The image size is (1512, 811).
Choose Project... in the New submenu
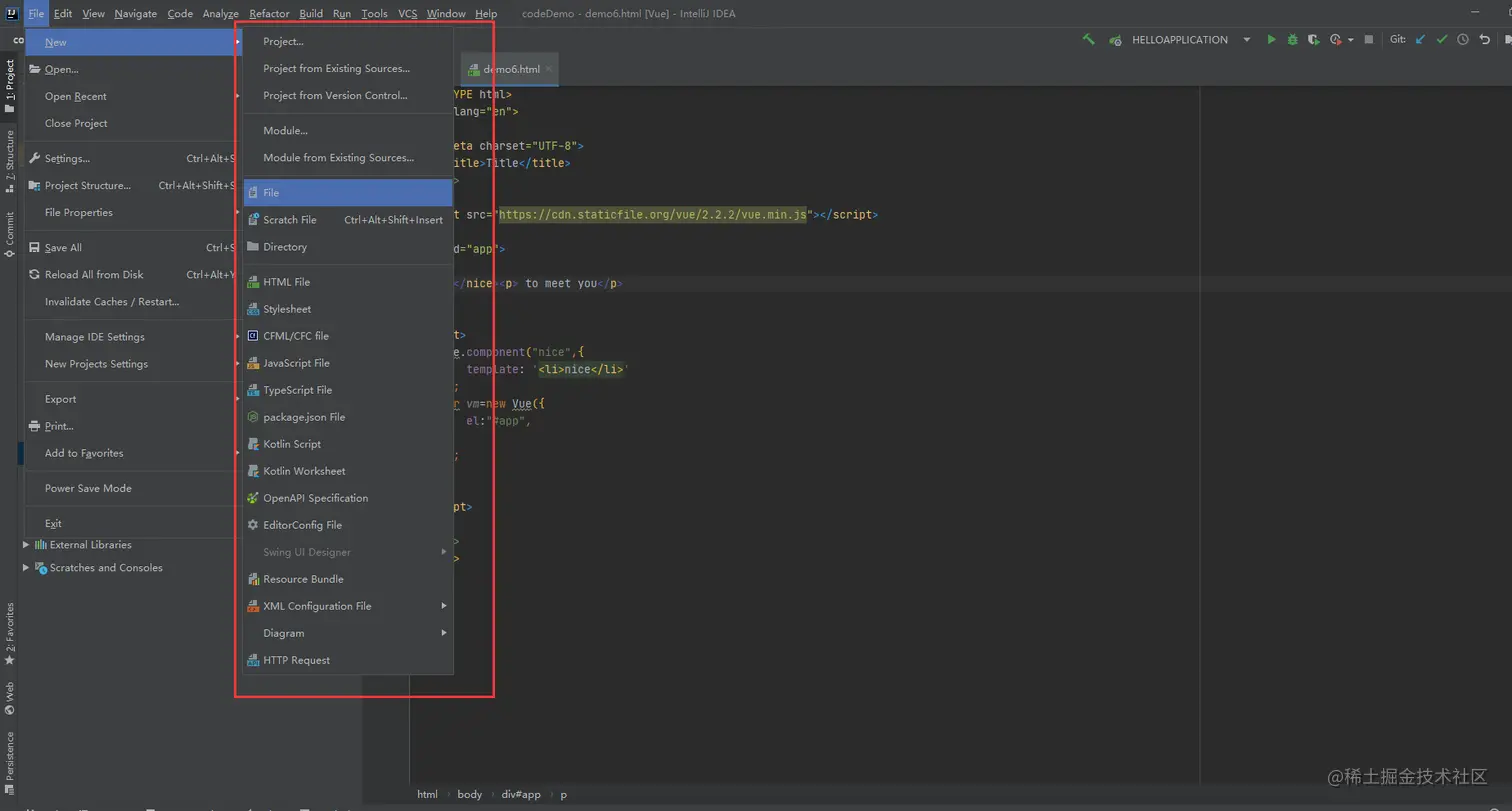click(x=348, y=42)
